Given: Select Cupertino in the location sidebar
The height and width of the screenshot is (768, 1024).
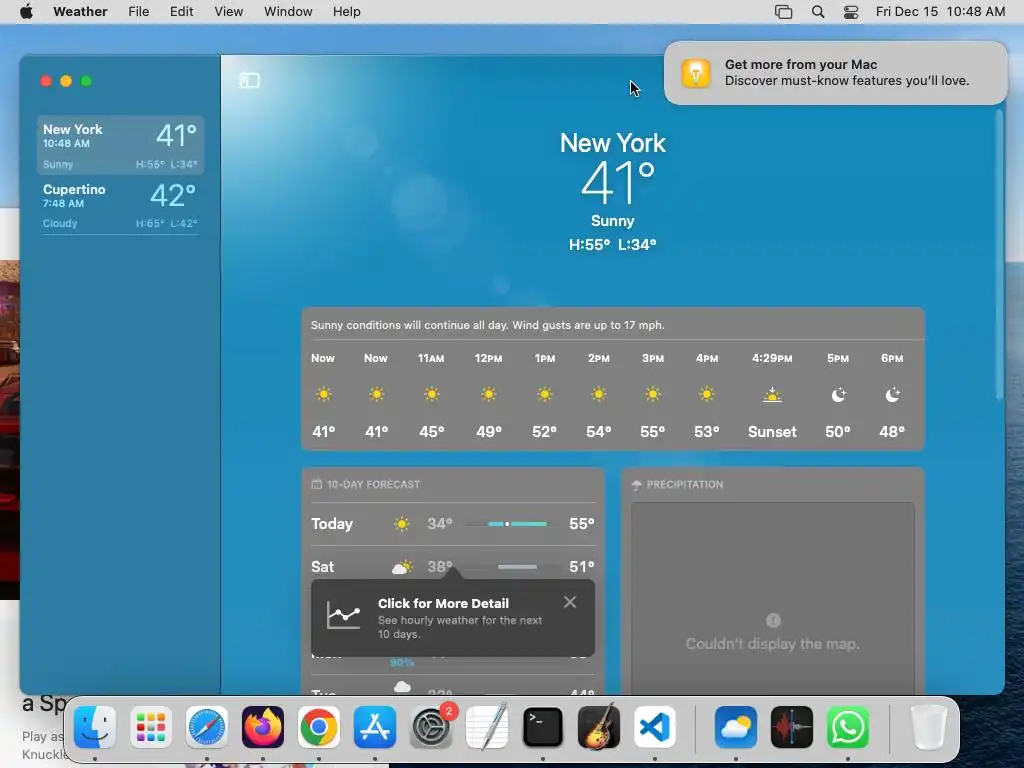Looking at the screenshot, I should [x=120, y=205].
